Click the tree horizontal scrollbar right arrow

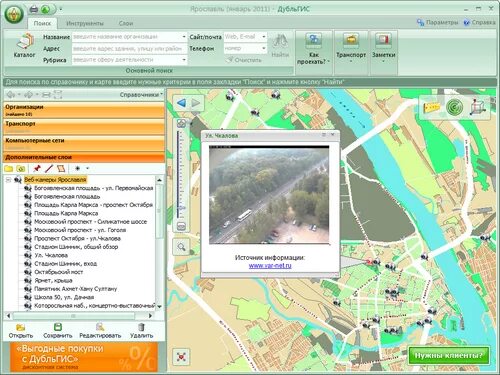tap(150, 315)
